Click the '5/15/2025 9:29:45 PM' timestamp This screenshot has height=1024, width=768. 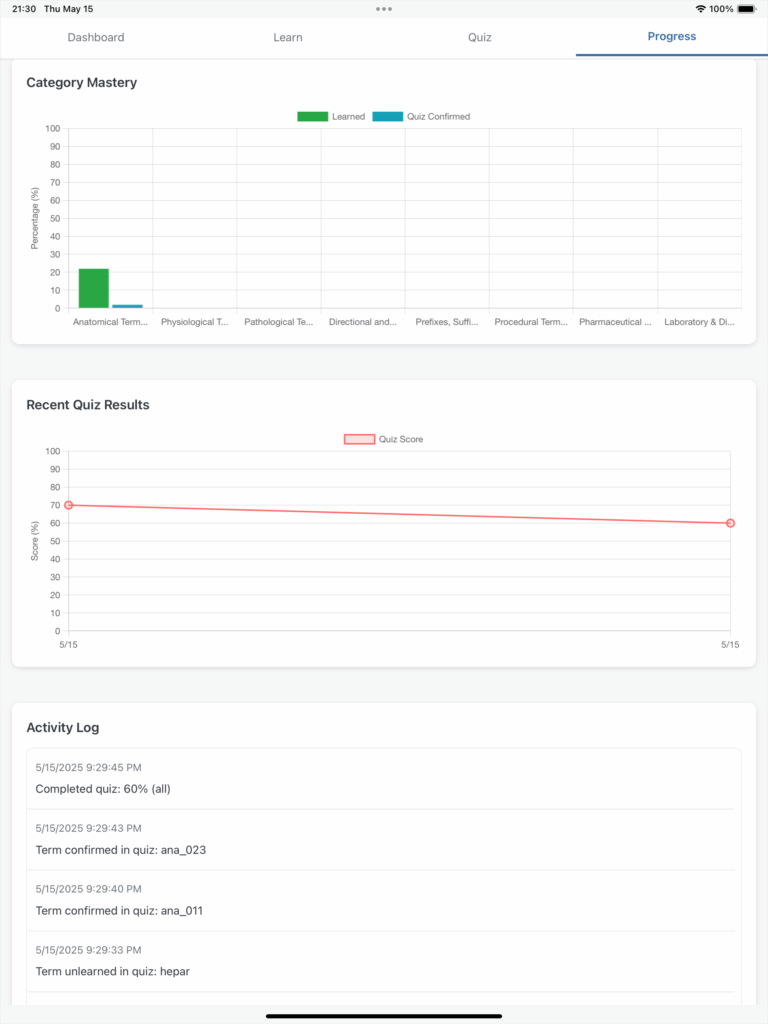(x=88, y=767)
